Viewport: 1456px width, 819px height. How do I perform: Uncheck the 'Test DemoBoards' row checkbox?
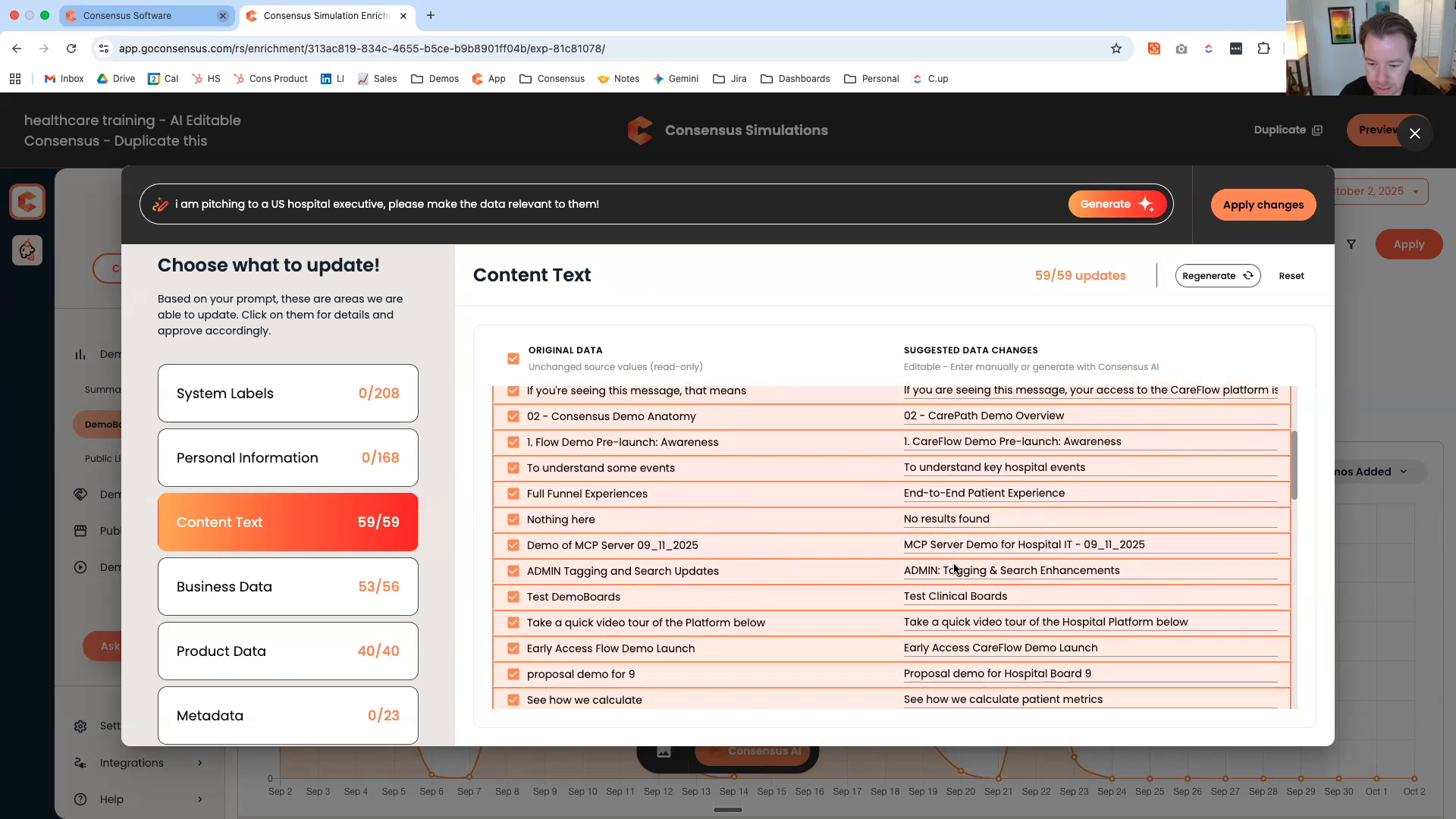click(513, 597)
